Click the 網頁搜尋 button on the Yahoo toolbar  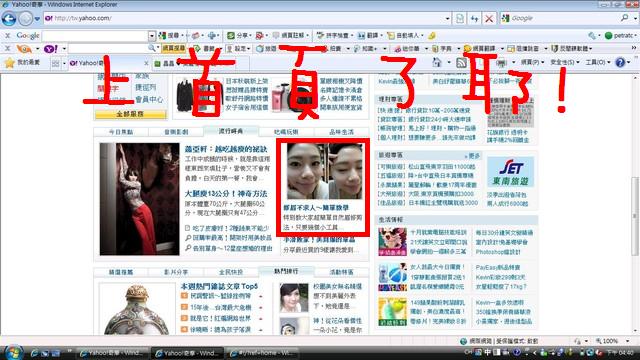click(173, 49)
